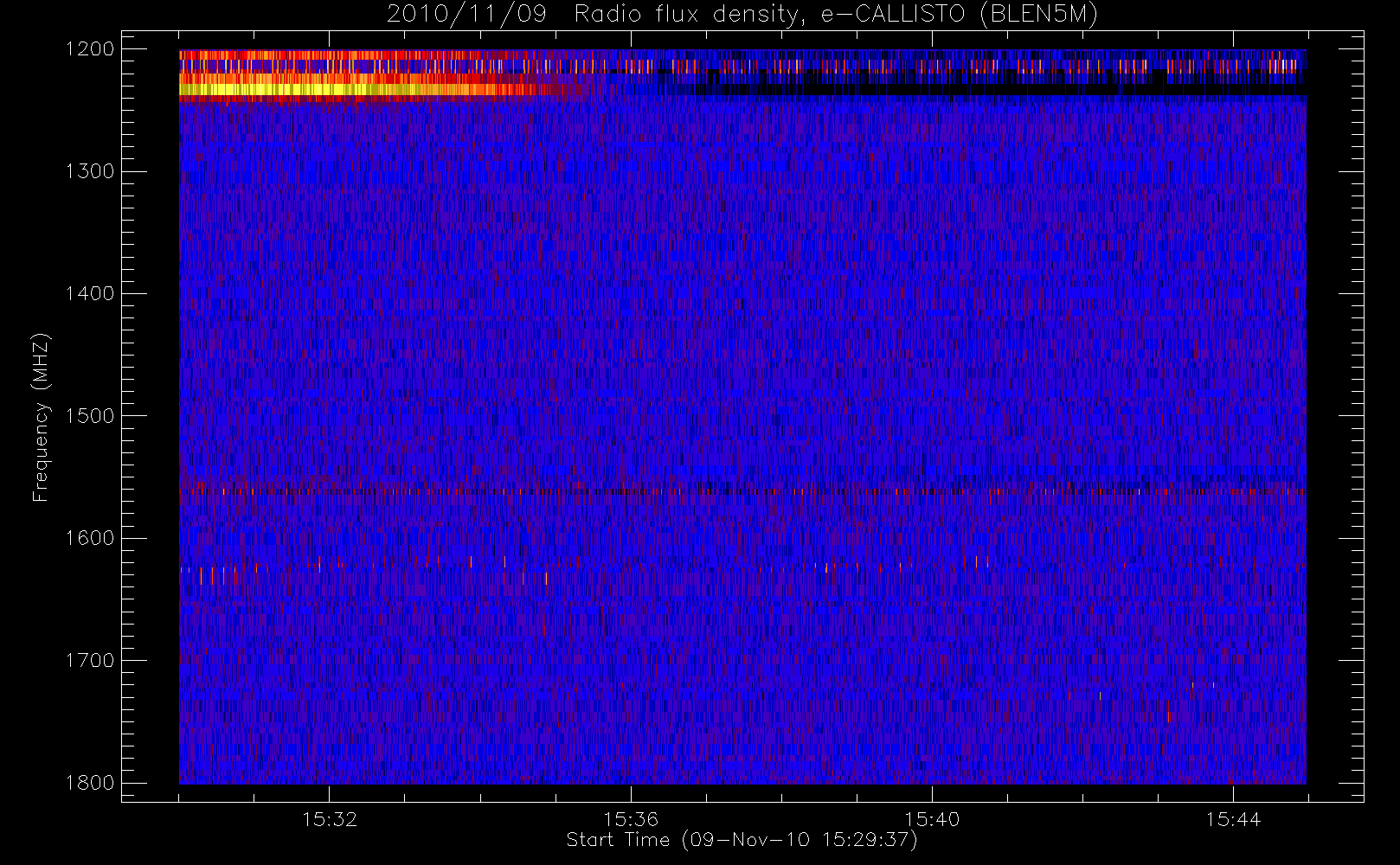Click the horizontal red interference line near 1560 MHz
Image resolution: width=1400 pixels, height=865 pixels.
pos(742,491)
